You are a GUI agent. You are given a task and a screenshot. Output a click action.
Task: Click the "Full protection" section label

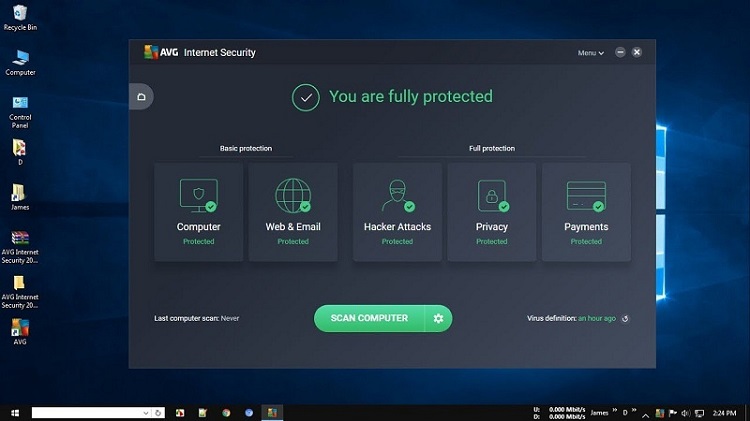click(492, 148)
